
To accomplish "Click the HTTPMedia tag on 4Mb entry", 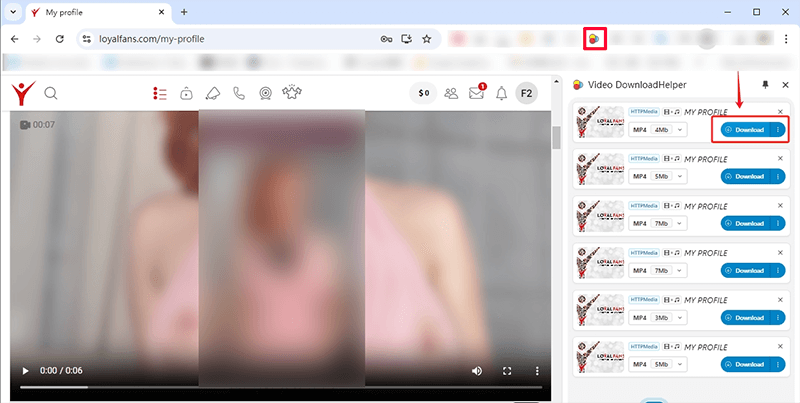I will (644, 112).
